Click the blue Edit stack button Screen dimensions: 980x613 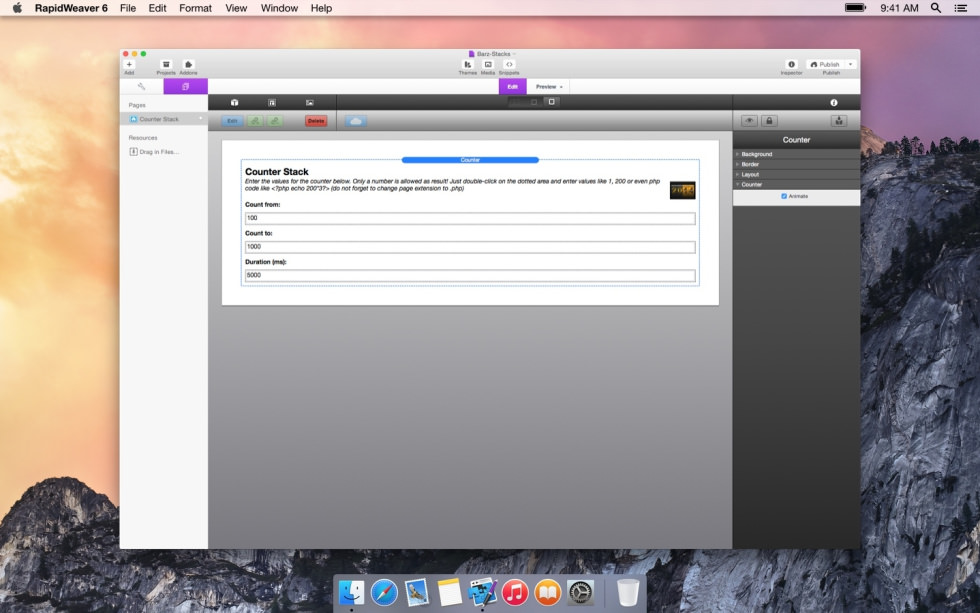(x=232, y=121)
